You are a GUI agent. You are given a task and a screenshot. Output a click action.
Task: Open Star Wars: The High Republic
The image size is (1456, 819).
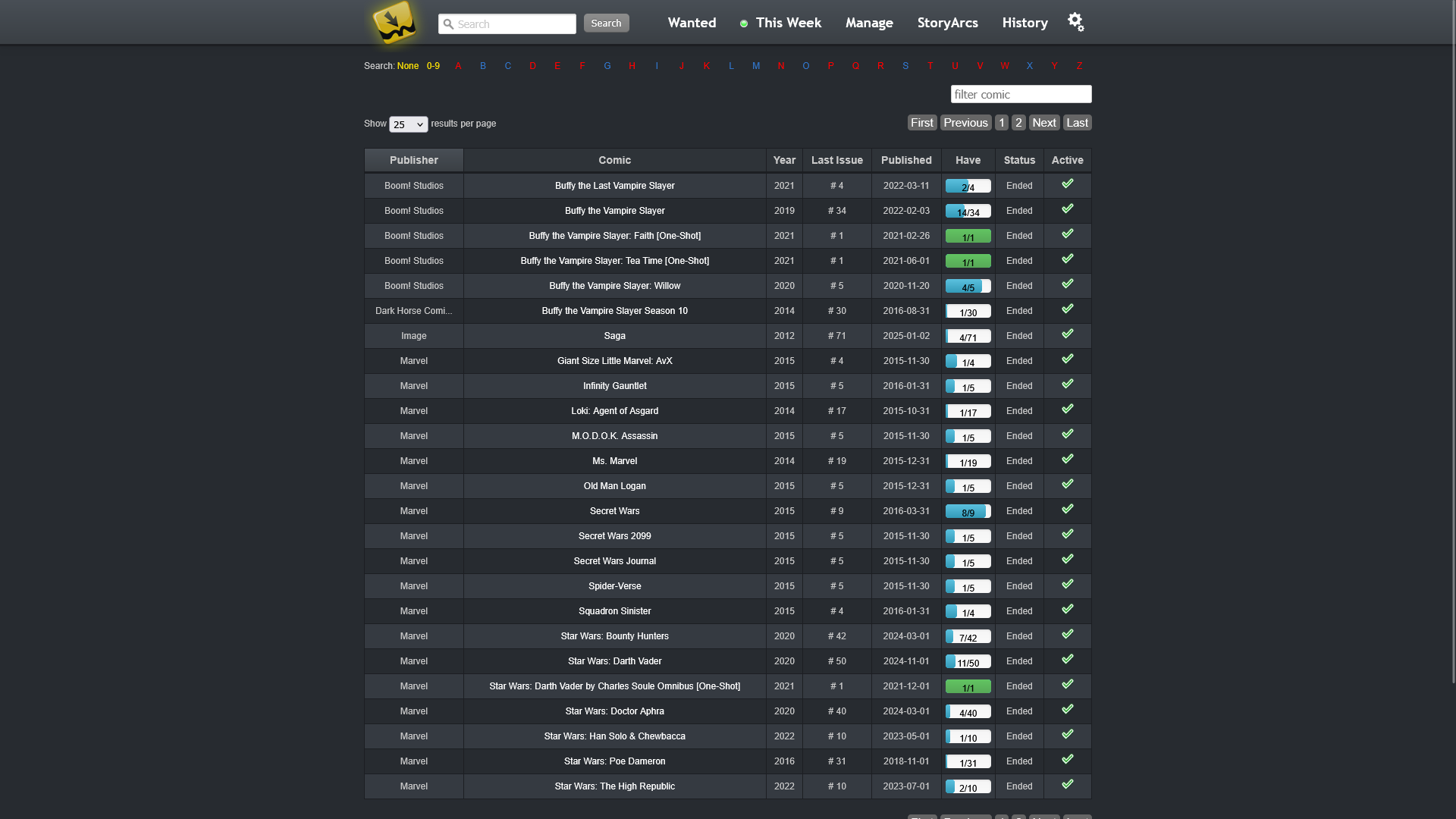[x=614, y=786]
